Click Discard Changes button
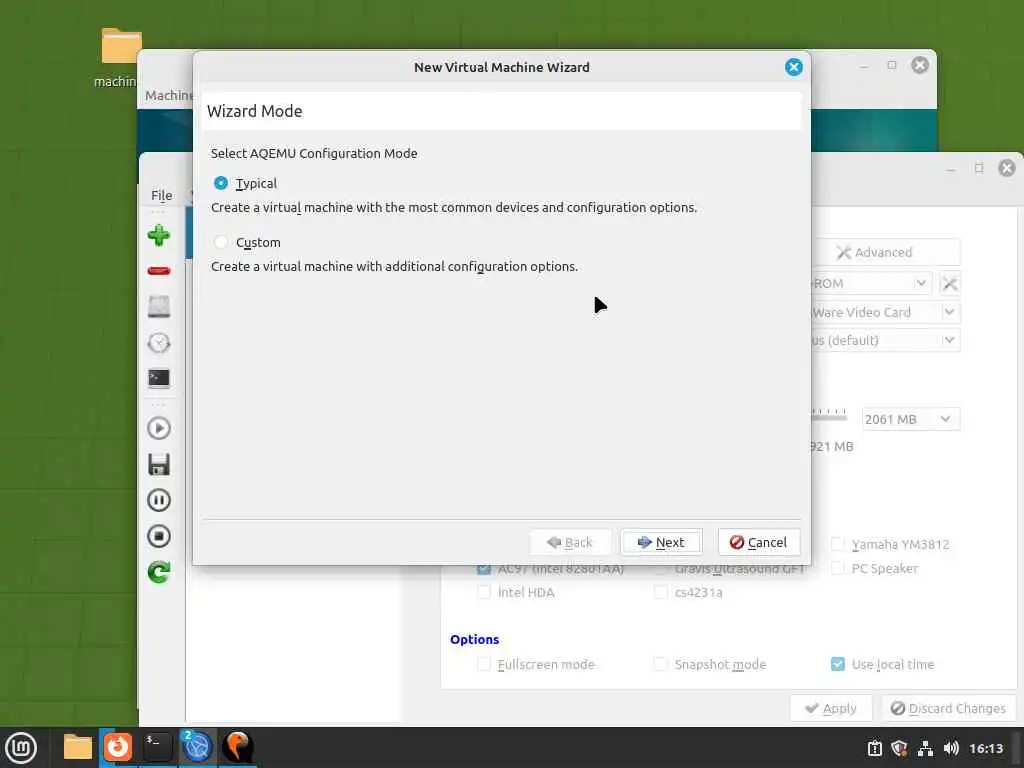The width and height of the screenshot is (1024, 768). click(948, 709)
